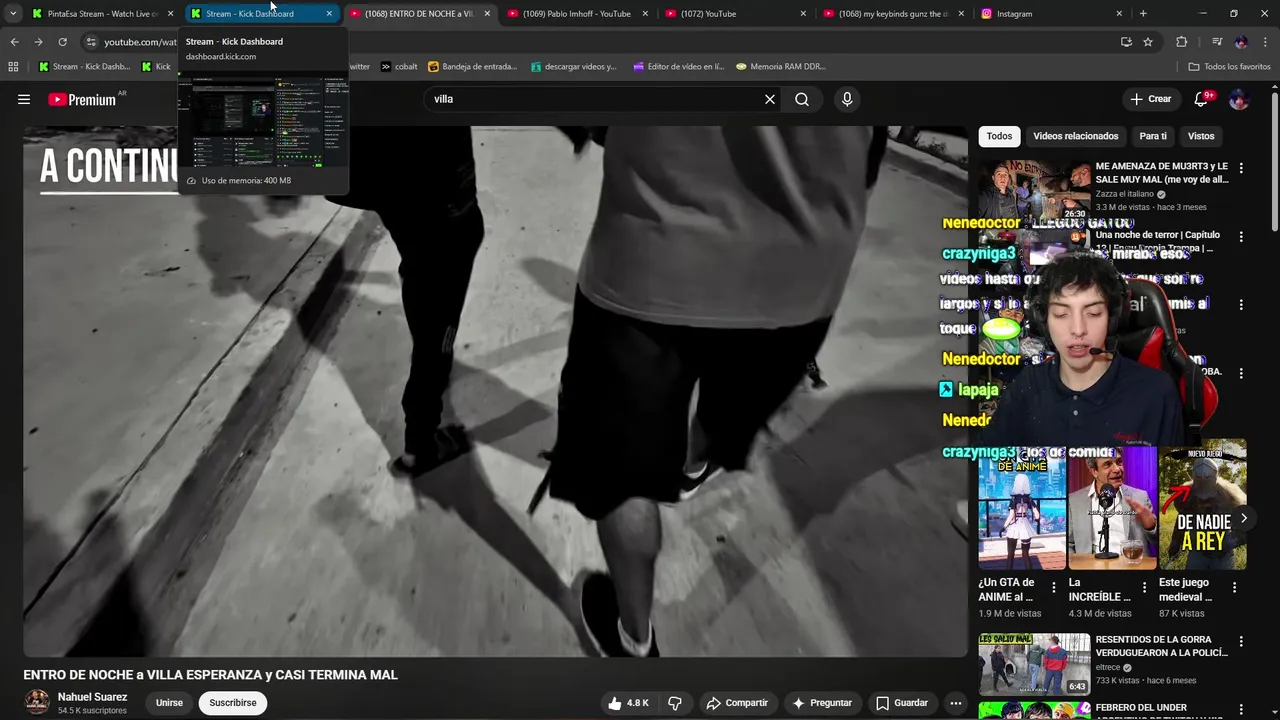Click the Guardar button
This screenshot has width=1280, height=720.
pos(902,703)
